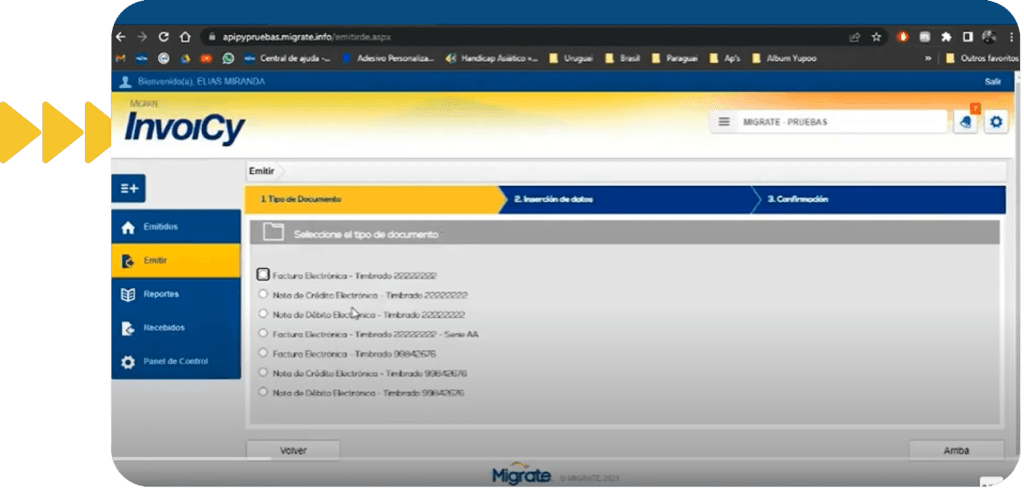Viewport: 1024px width, 494px height.
Task: Open the Google Drive bookmark icon
Action: (x=185, y=58)
